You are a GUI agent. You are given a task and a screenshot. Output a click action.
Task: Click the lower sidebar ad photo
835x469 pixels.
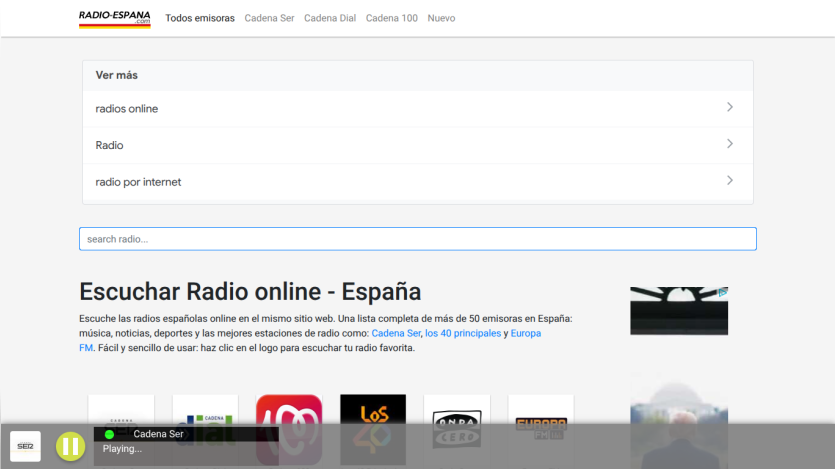point(679,421)
